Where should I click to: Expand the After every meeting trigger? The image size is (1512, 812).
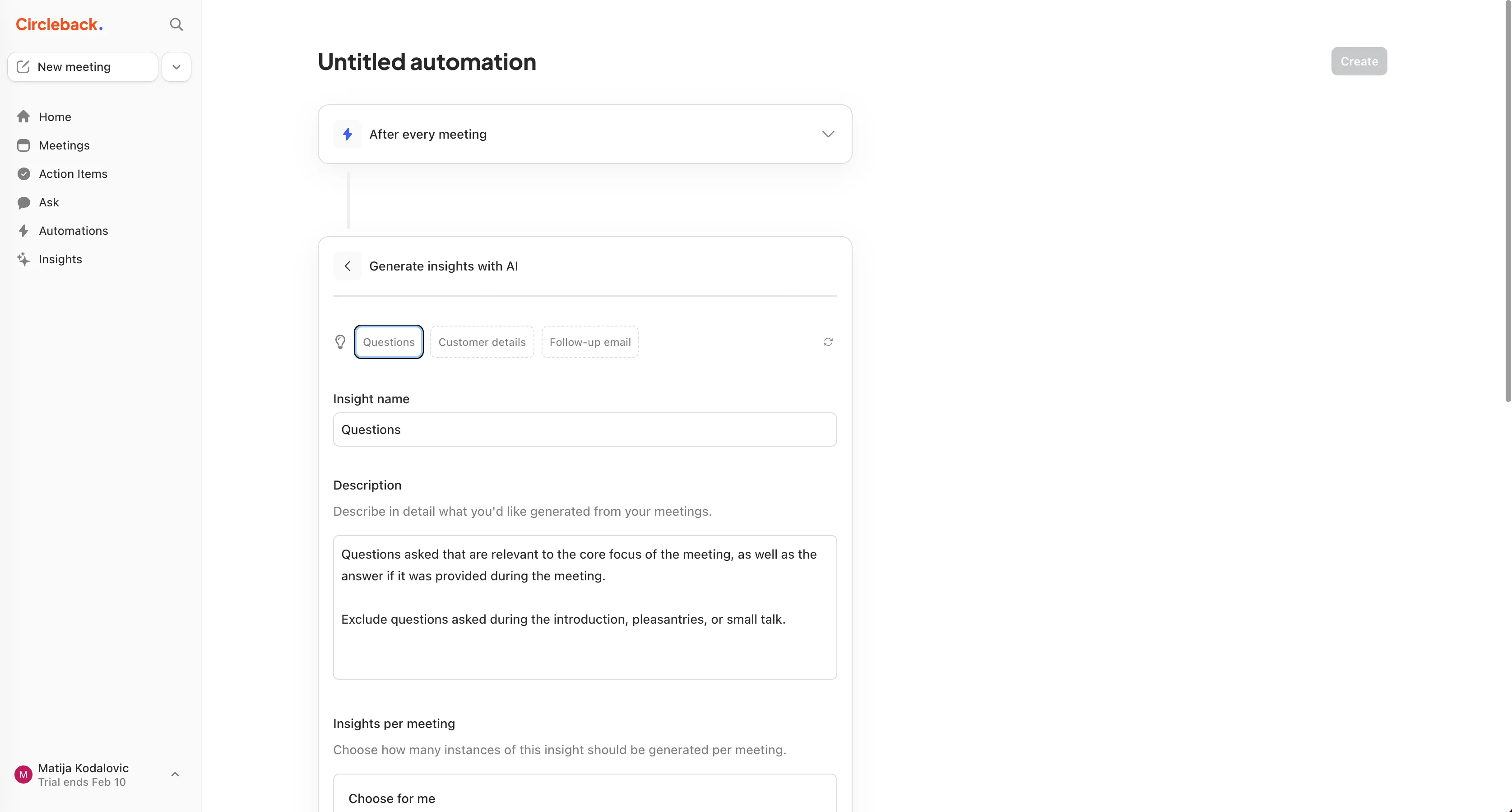click(x=828, y=134)
